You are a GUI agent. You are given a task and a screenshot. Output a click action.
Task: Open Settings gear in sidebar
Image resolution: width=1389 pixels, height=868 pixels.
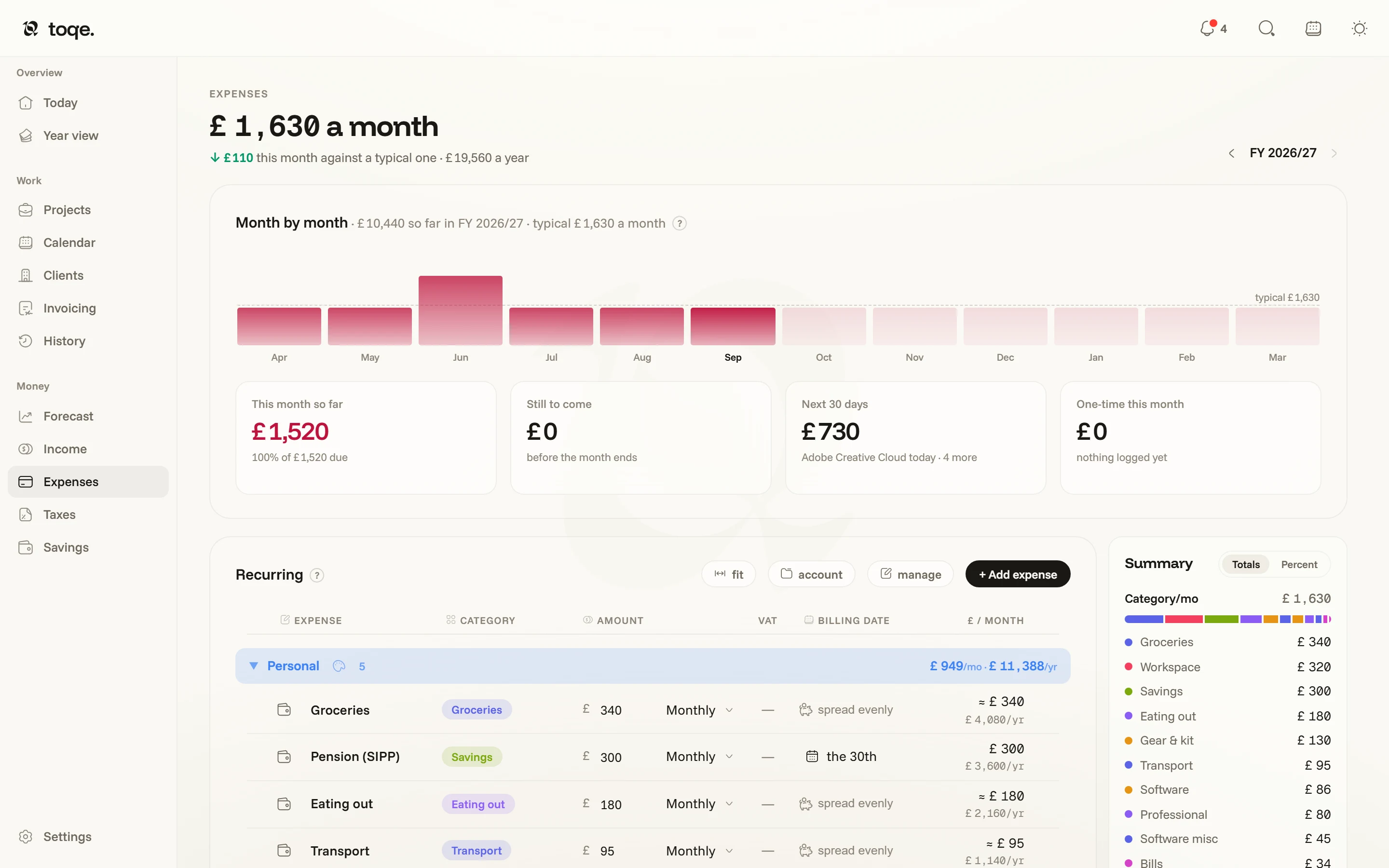tap(26, 837)
